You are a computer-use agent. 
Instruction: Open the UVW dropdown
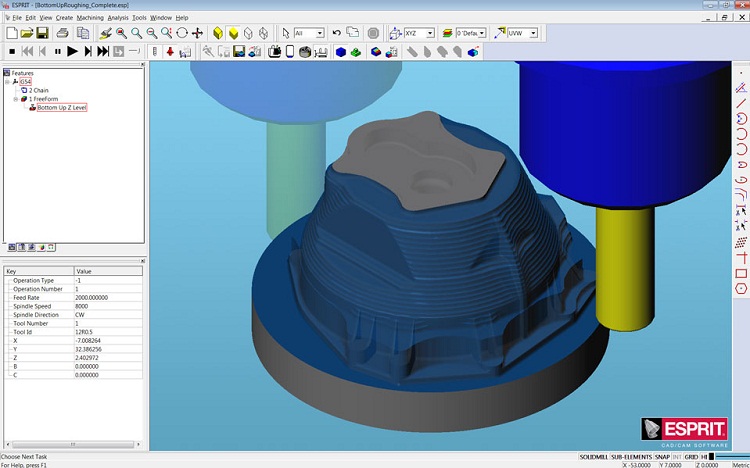tap(533, 33)
